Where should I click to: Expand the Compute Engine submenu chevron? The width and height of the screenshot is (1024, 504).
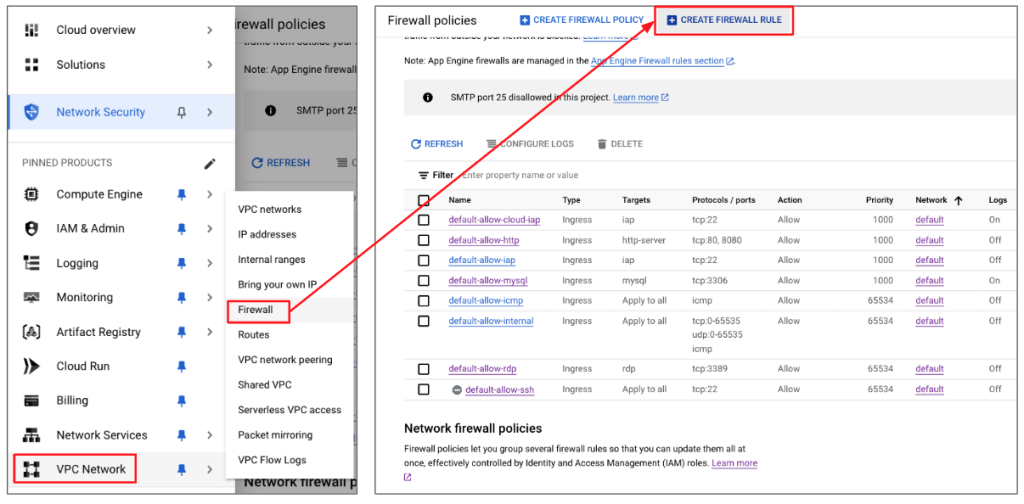210,195
